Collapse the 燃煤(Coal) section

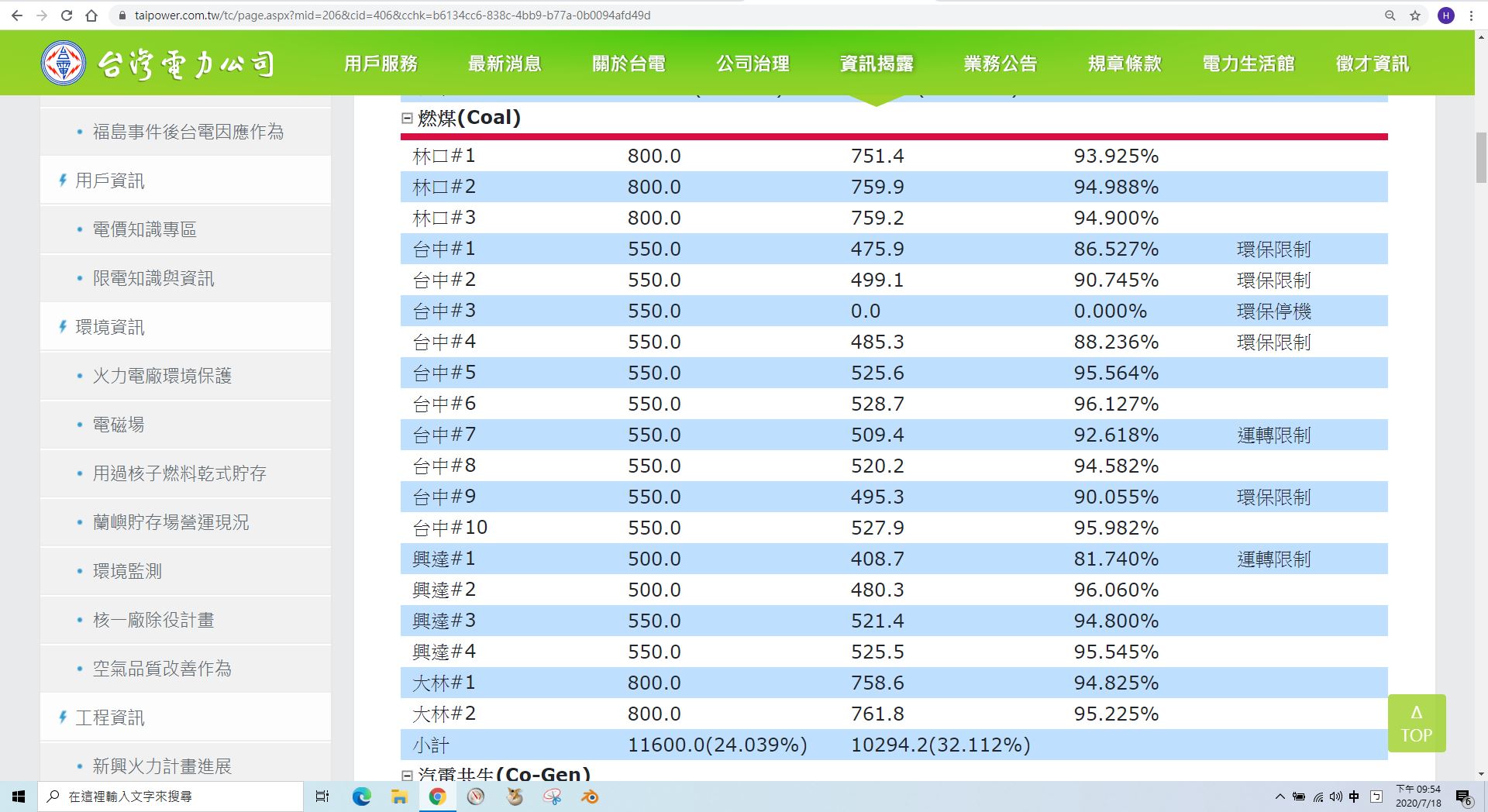click(407, 118)
